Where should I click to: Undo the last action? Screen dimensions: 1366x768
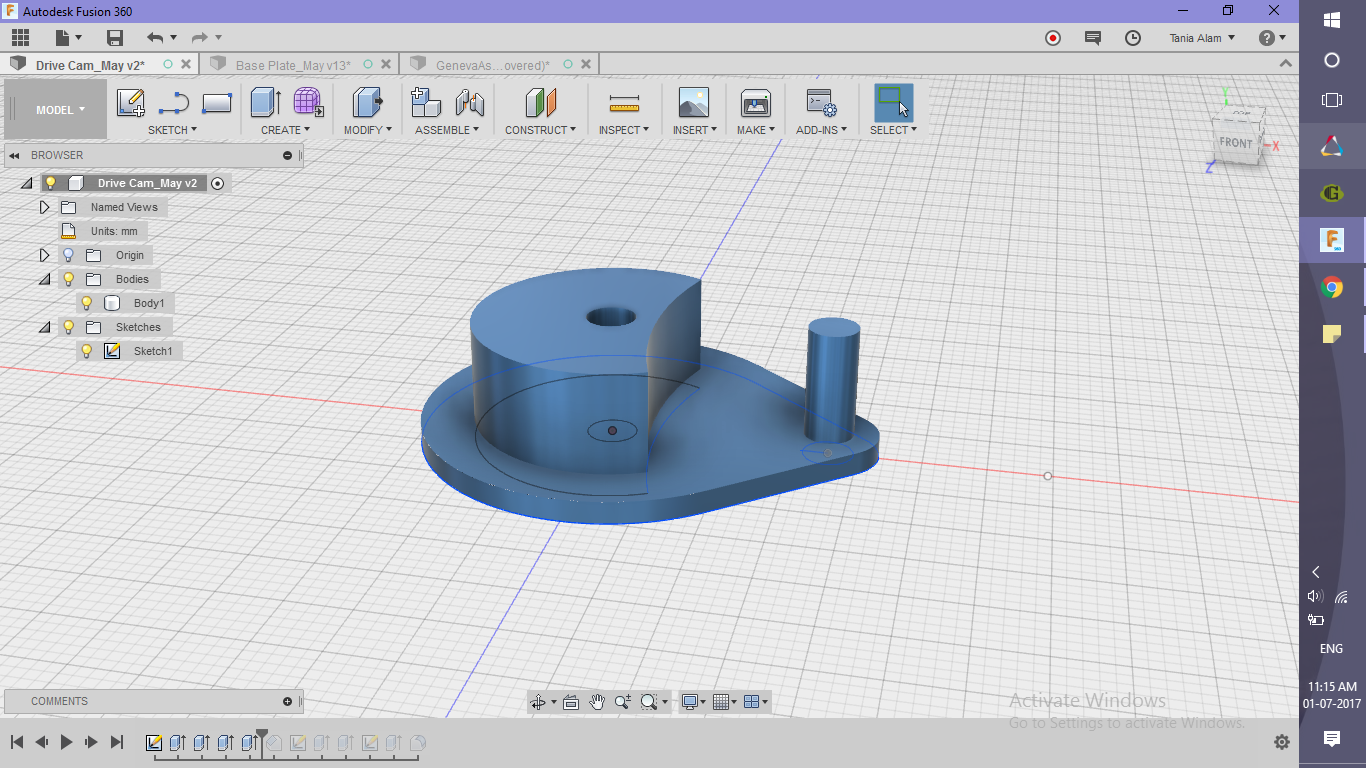[x=155, y=38]
